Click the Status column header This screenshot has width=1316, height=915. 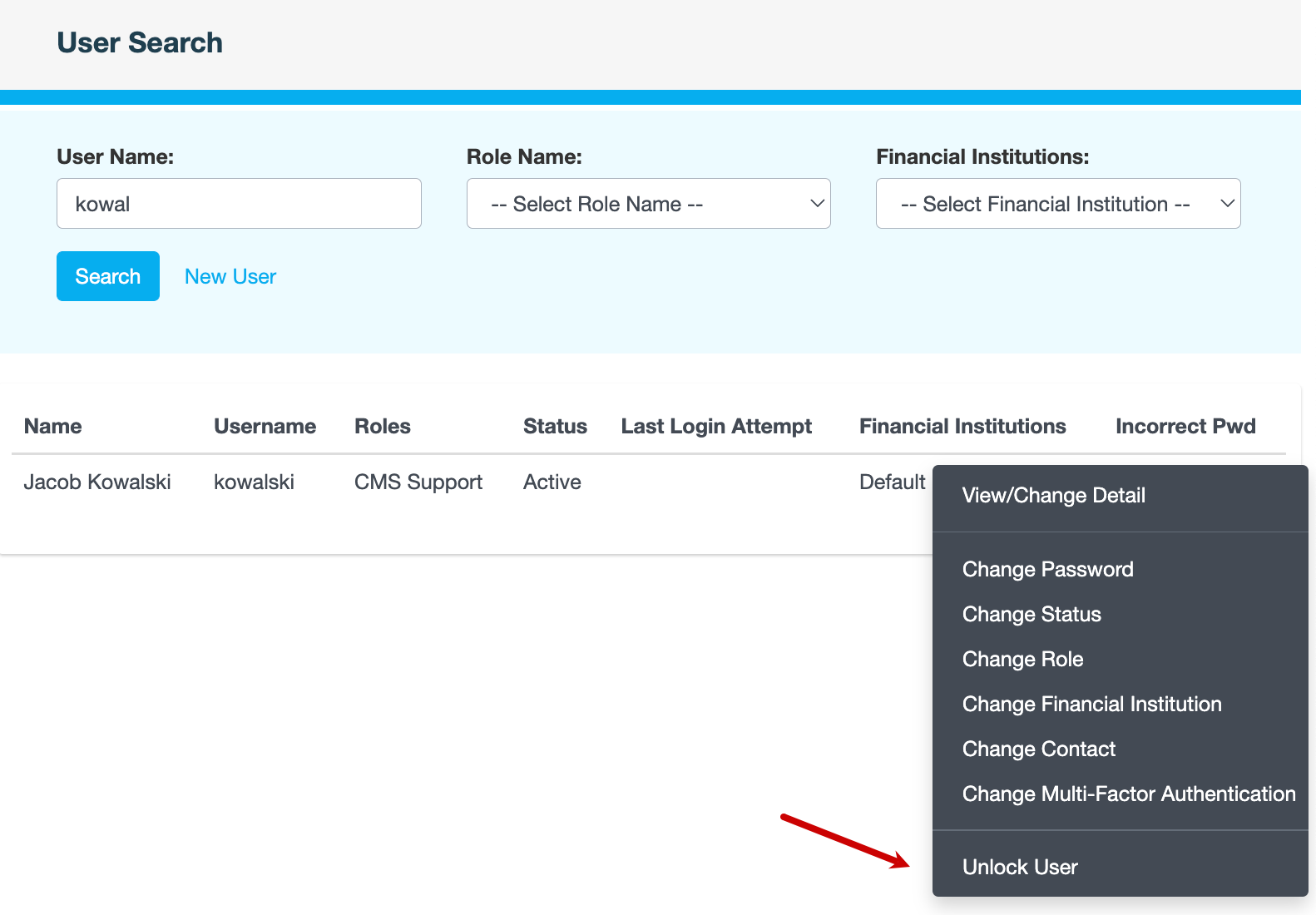[x=555, y=427]
